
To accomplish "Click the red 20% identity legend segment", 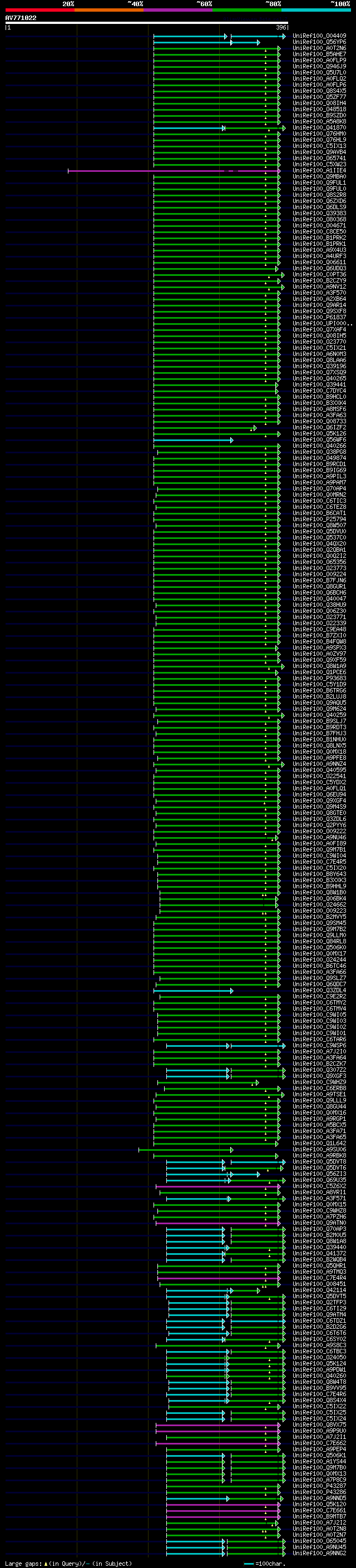I will [x=39, y=10].
